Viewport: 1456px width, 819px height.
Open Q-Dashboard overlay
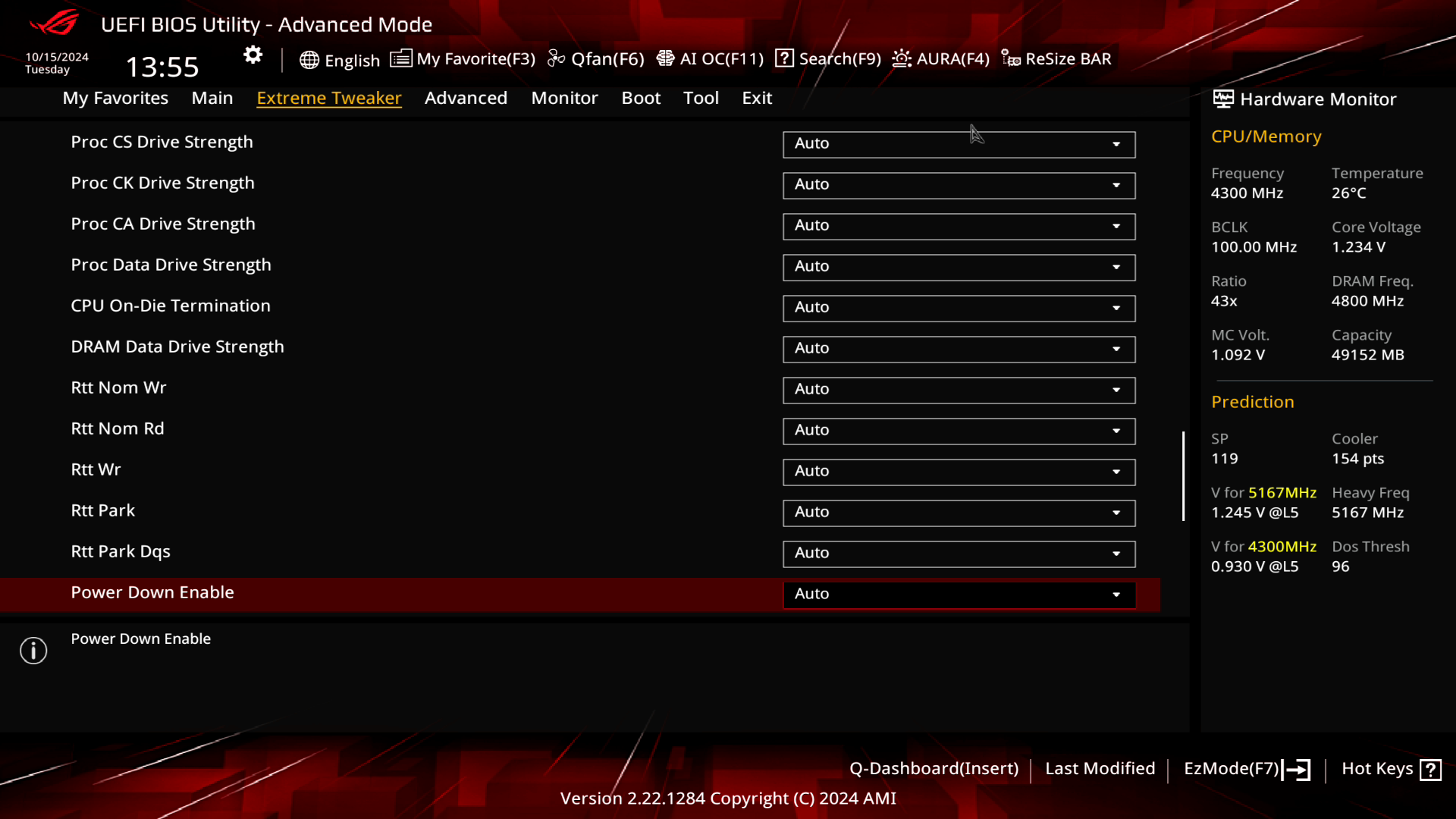(934, 768)
